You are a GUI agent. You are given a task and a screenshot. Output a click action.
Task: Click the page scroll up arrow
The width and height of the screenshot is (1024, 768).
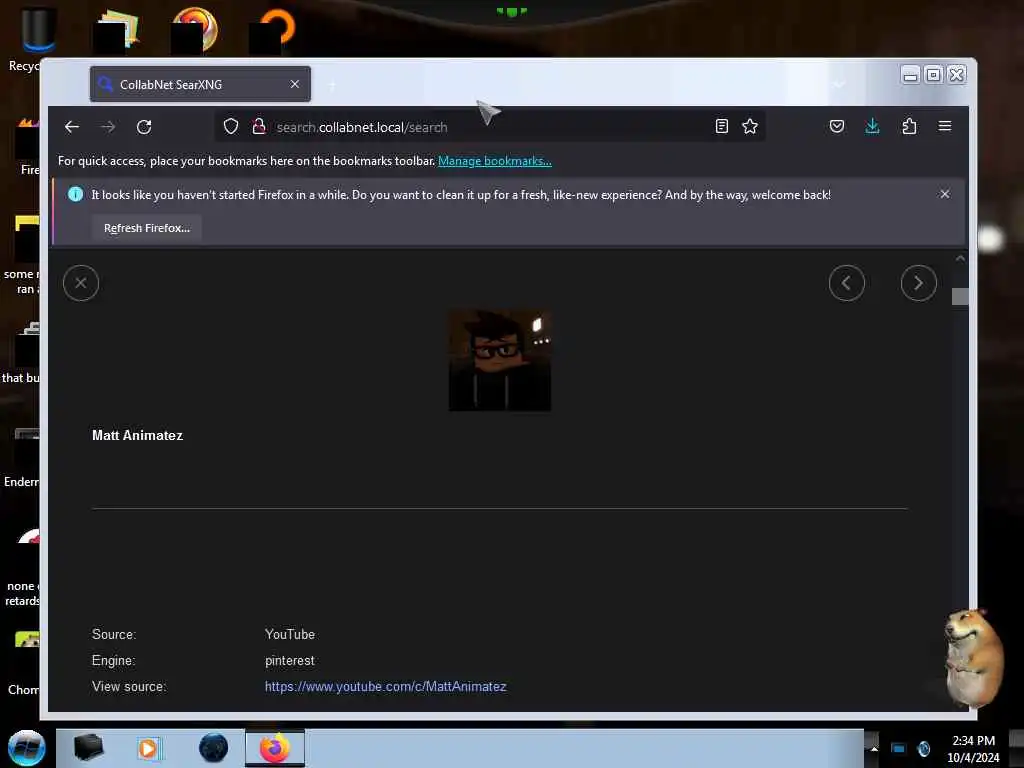pos(960,259)
